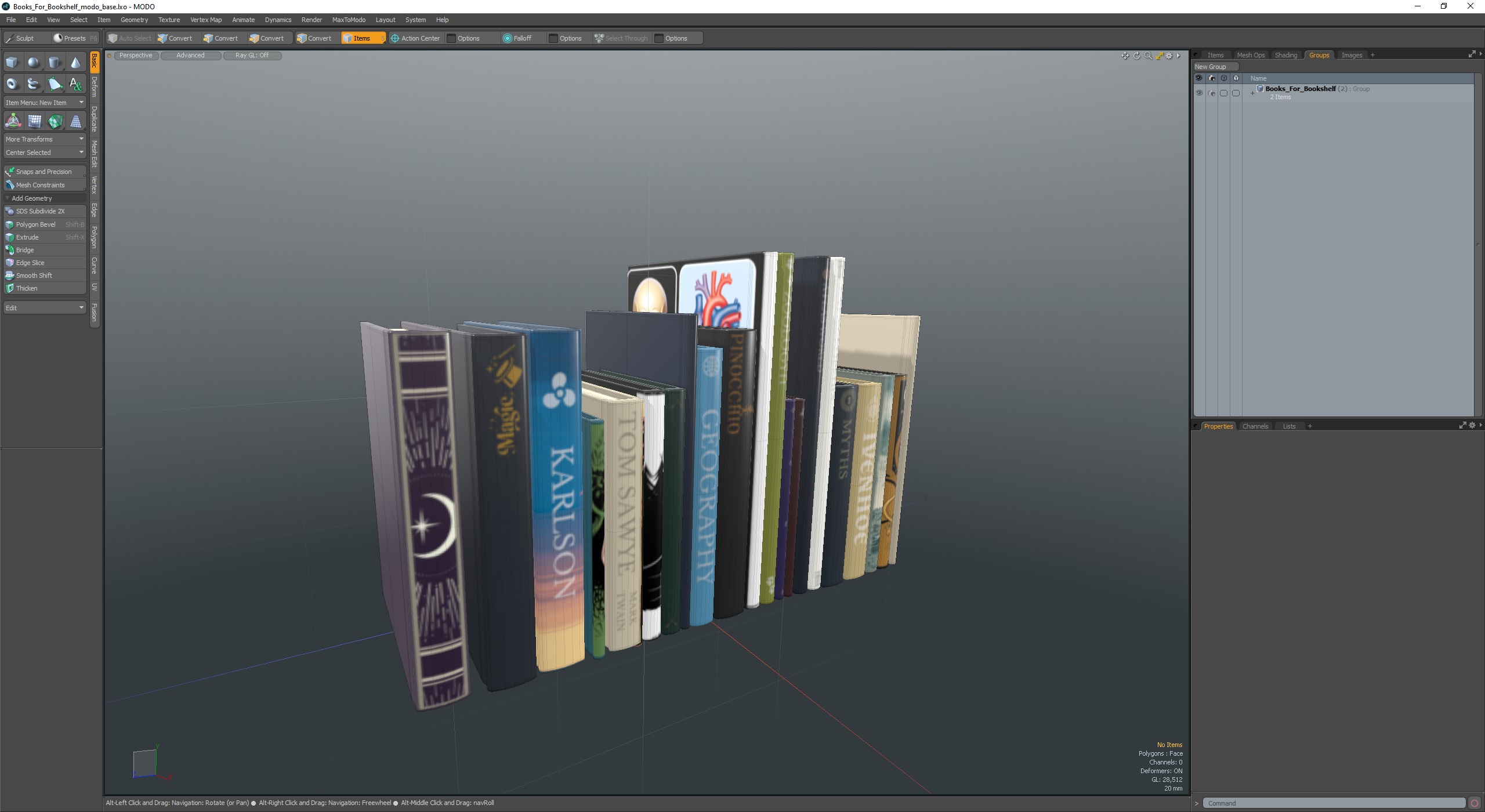
Task: Open Snaps and Precision
Action: (x=45, y=172)
